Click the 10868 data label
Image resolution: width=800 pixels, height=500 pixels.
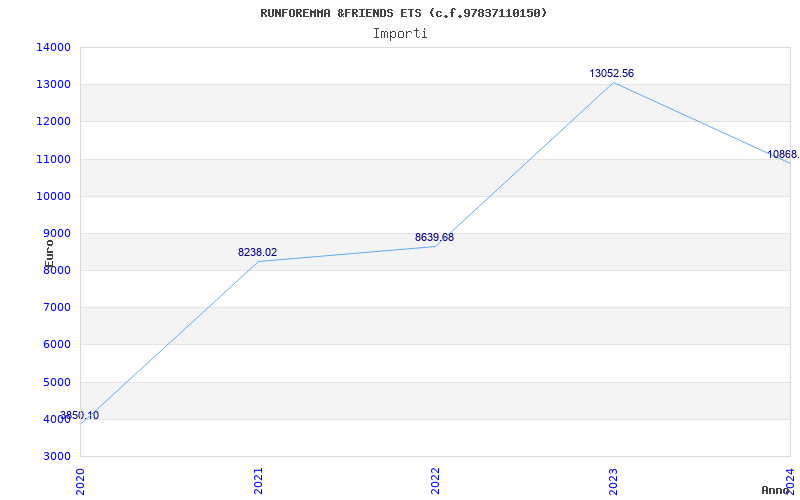[x=784, y=154]
